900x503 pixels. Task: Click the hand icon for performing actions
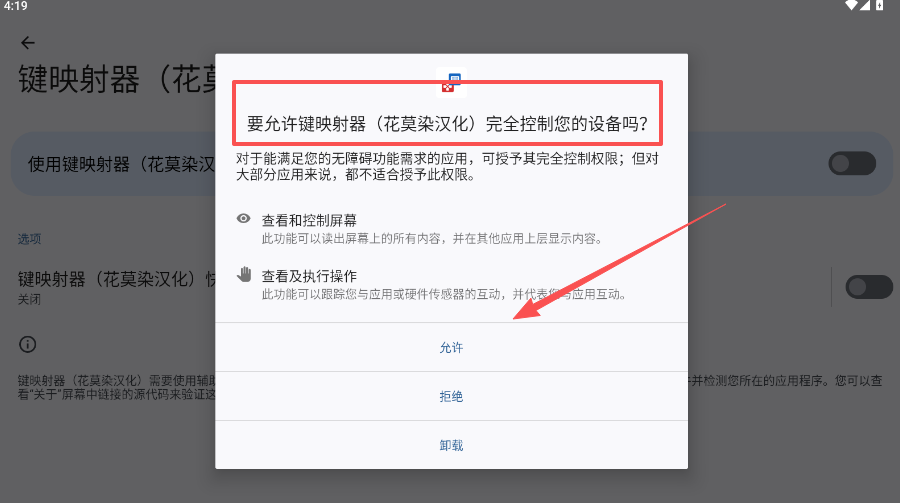tap(244, 274)
